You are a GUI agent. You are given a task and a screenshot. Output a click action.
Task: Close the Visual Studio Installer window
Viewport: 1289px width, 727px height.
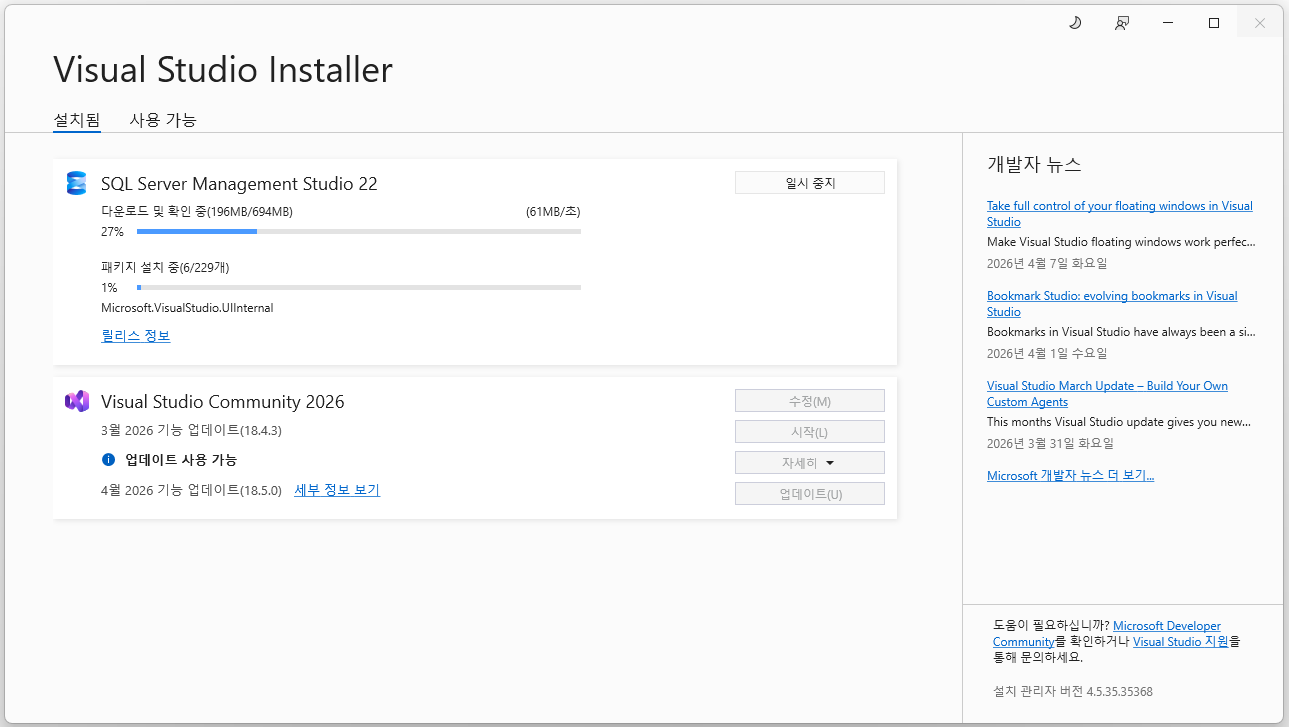(x=1260, y=23)
